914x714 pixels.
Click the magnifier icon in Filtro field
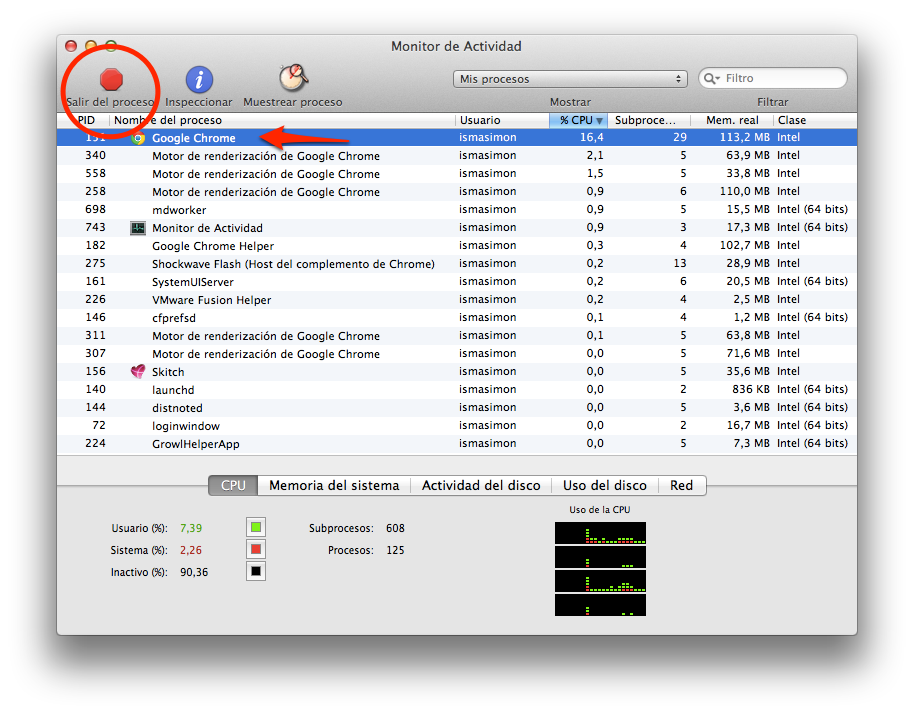click(711, 78)
